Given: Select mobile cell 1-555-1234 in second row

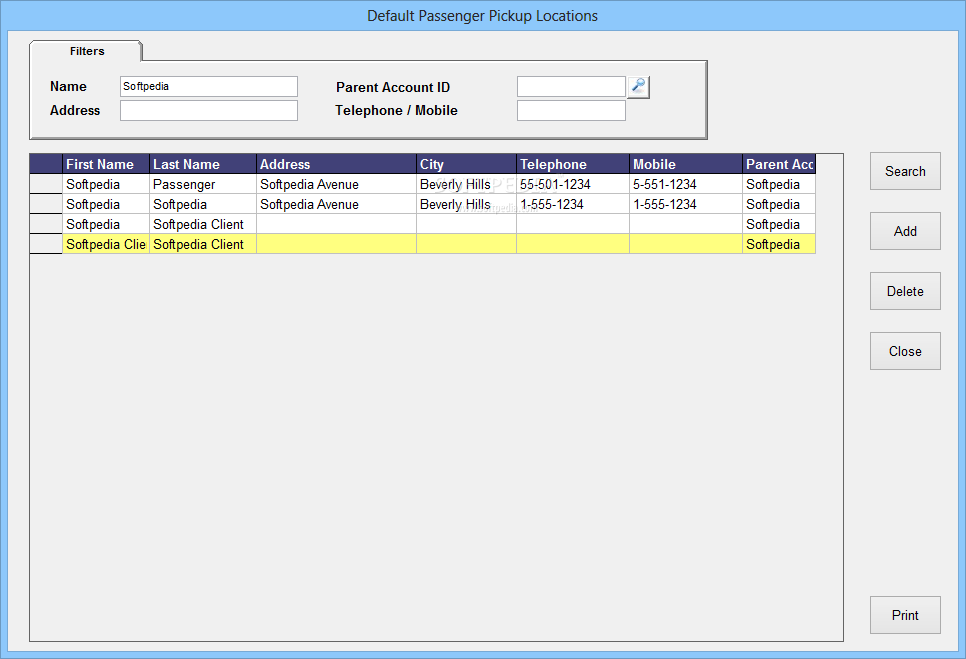Looking at the screenshot, I should pos(686,204).
